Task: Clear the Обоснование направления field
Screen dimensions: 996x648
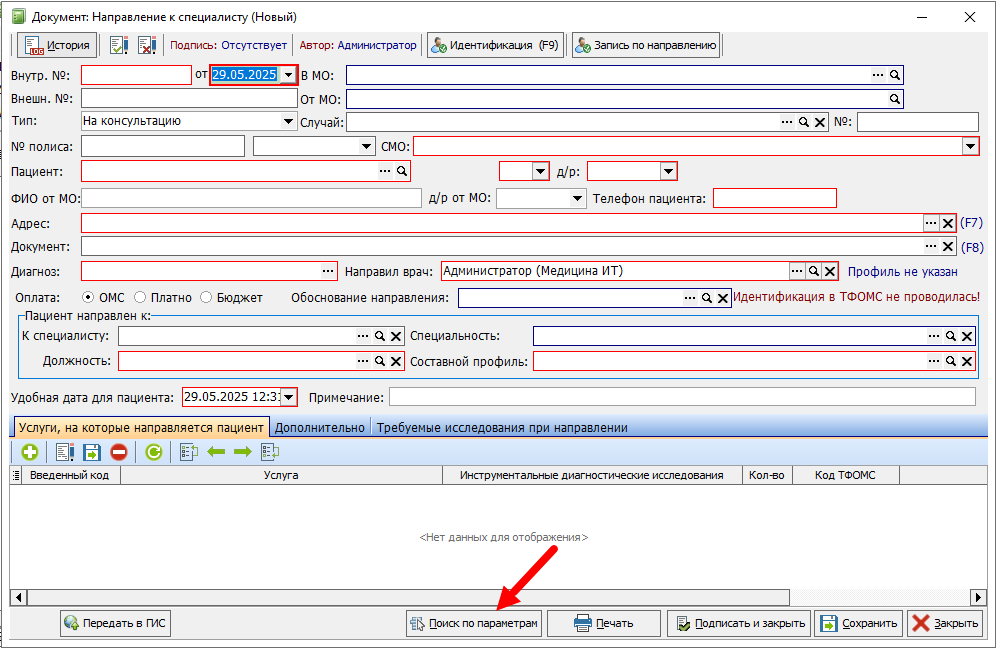Action: [723, 298]
